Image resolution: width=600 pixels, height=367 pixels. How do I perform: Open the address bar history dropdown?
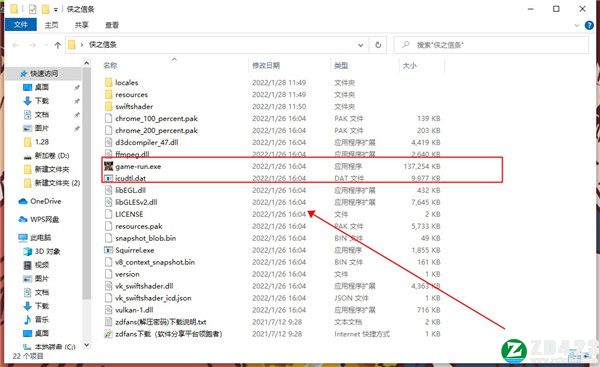[360, 45]
